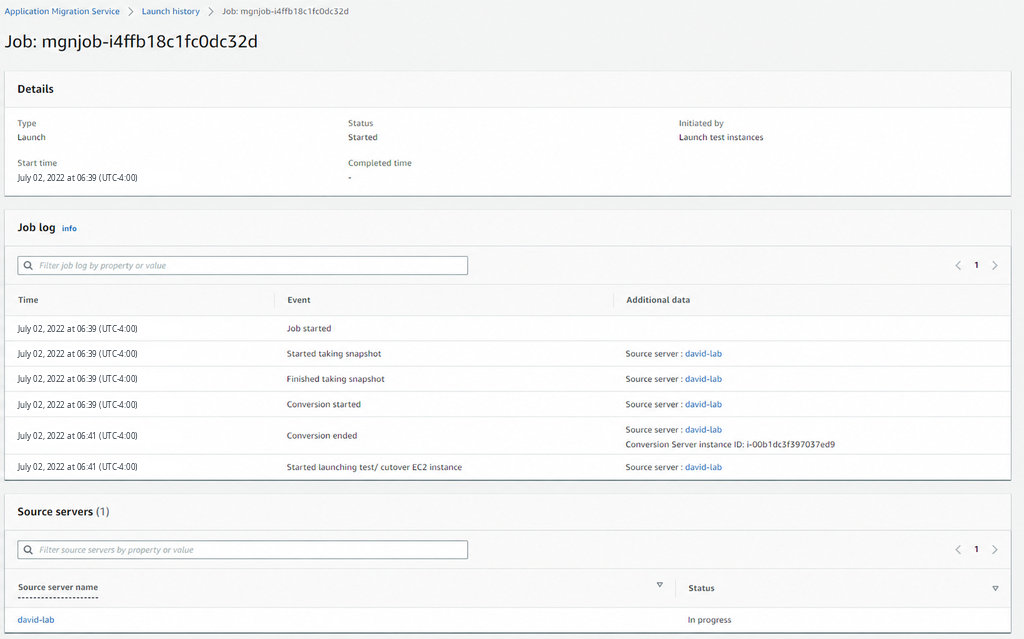This screenshot has width=1024, height=639.
Task: Click the job log filter search field
Action: point(242,265)
